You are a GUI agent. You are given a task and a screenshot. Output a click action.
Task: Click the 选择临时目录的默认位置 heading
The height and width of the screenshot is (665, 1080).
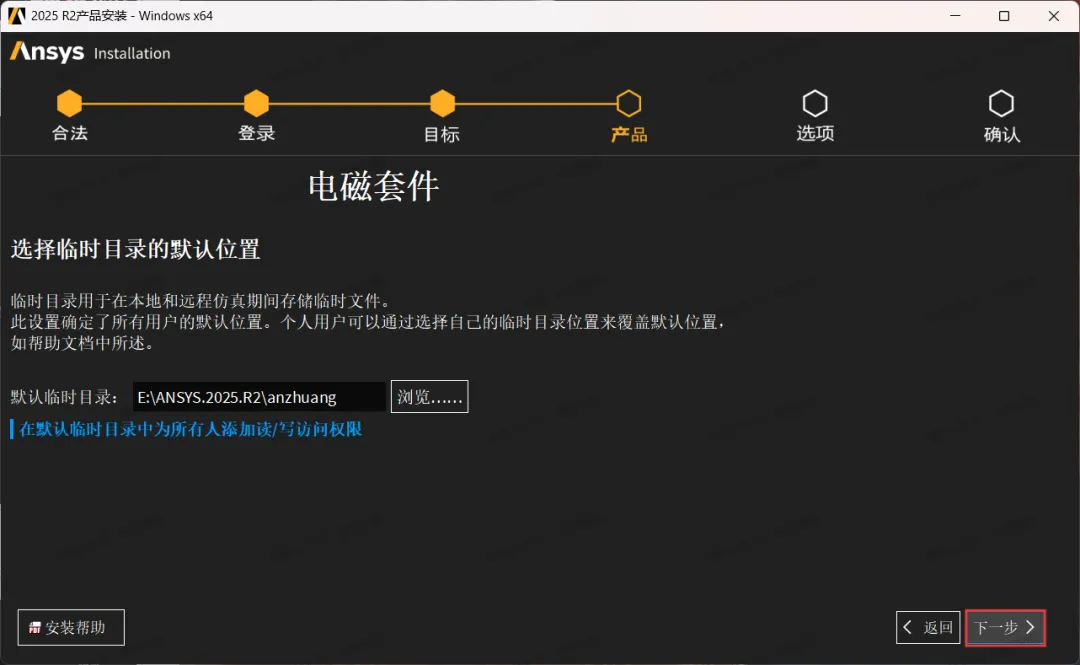136,249
